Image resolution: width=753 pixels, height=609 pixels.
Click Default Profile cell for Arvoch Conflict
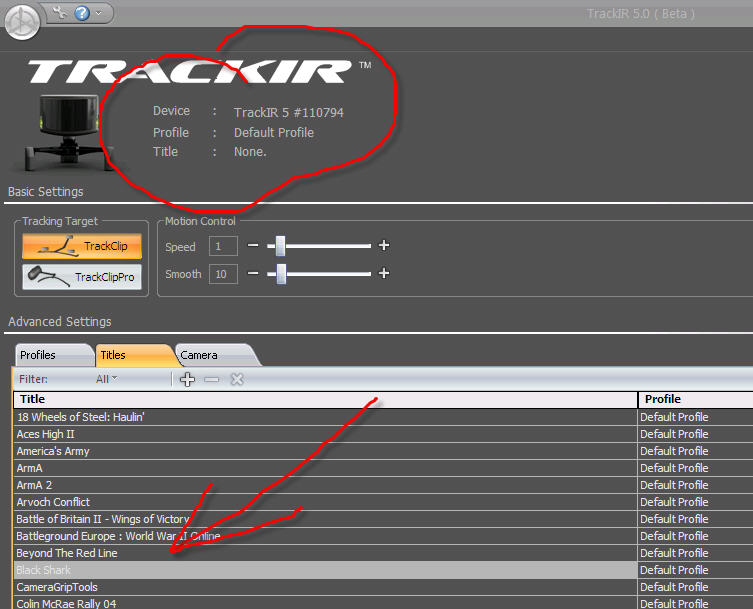[x=695, y=502]
